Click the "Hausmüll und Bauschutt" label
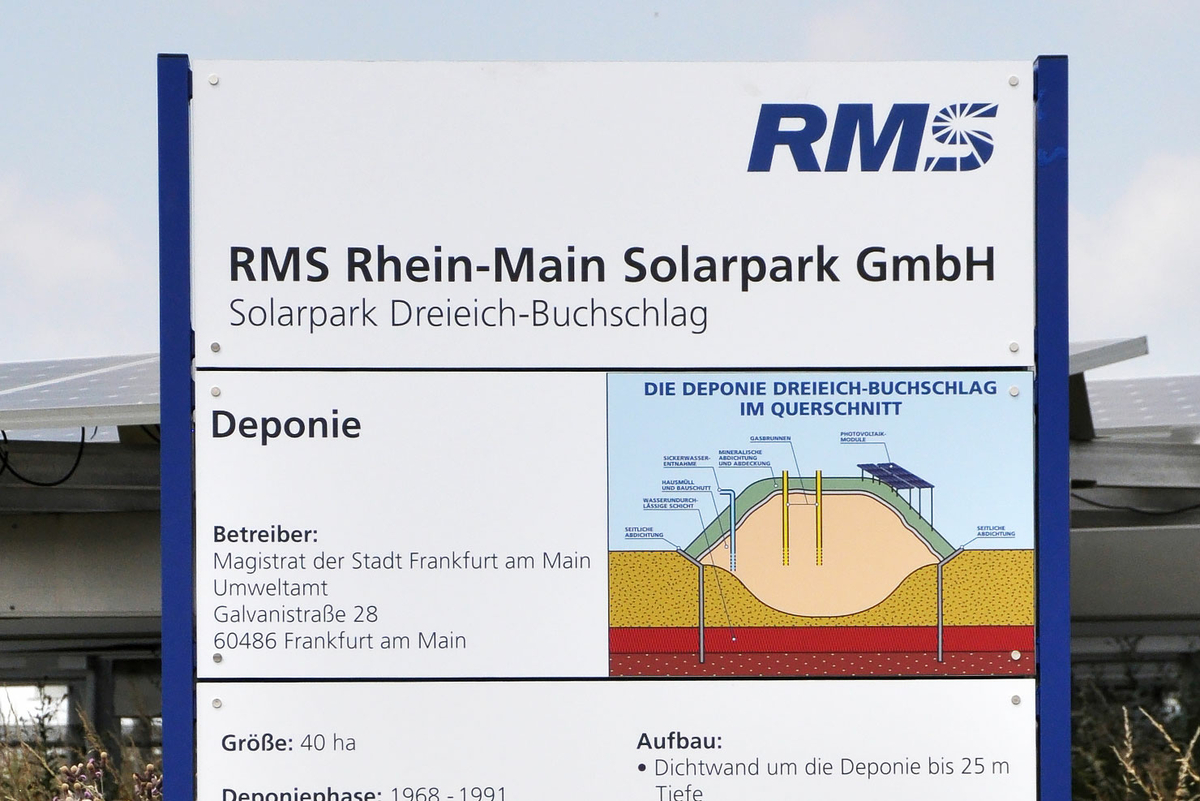The width and height of the screenshot is (1200, 801). coord(686,484)
